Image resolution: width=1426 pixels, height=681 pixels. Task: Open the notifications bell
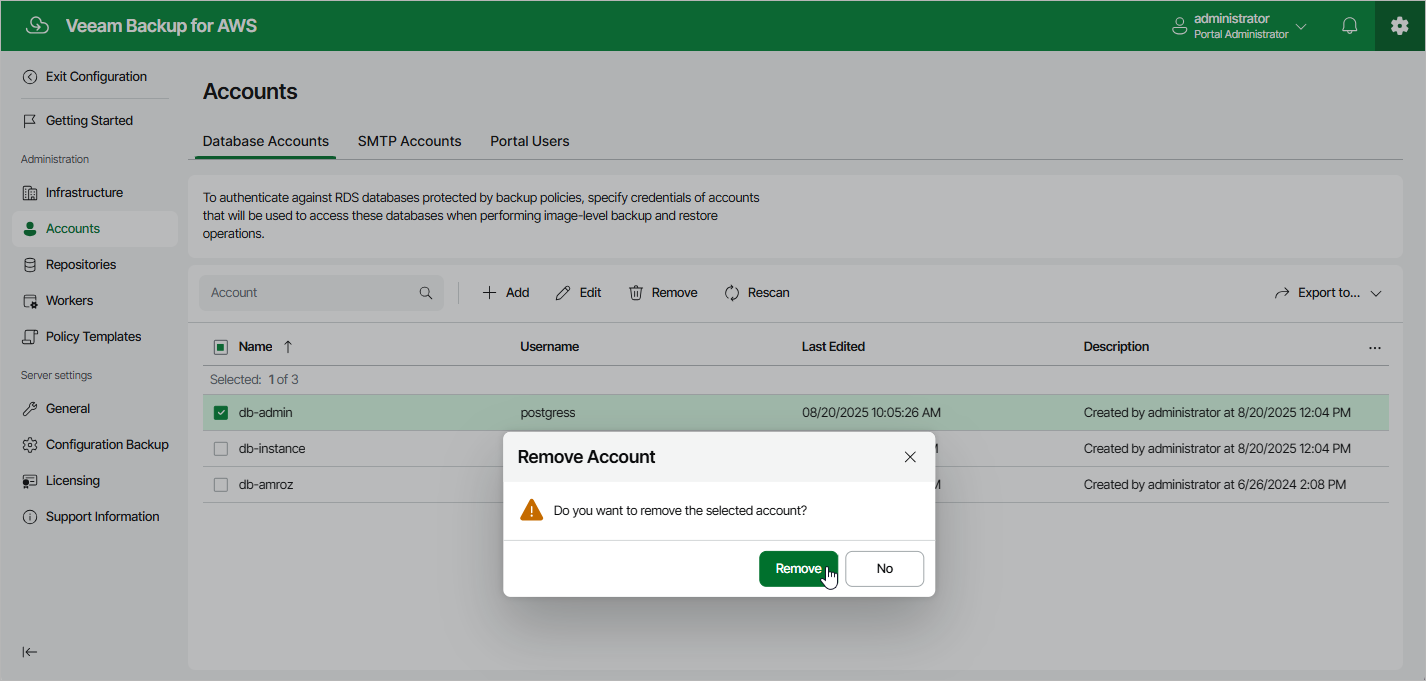[1350, 26]
